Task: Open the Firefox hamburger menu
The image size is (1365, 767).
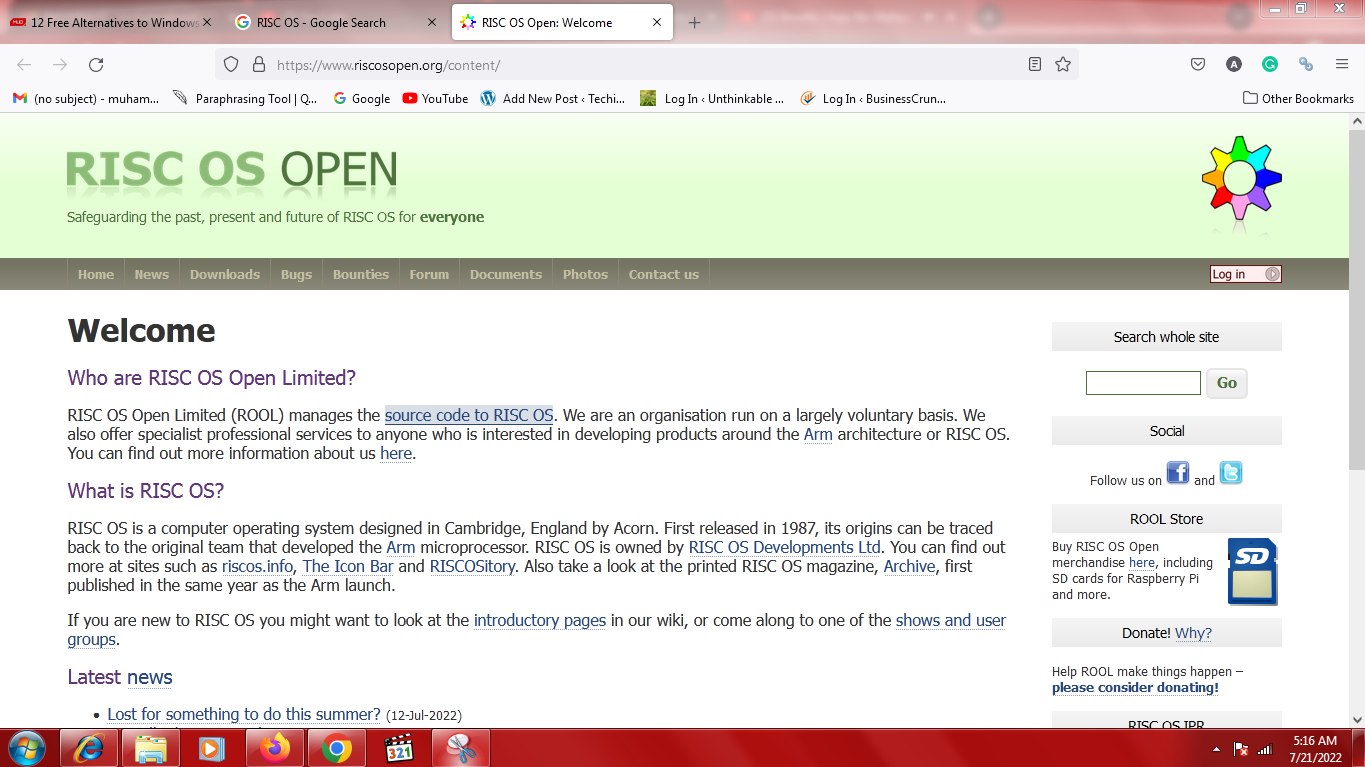Action: coord(1342,64)
